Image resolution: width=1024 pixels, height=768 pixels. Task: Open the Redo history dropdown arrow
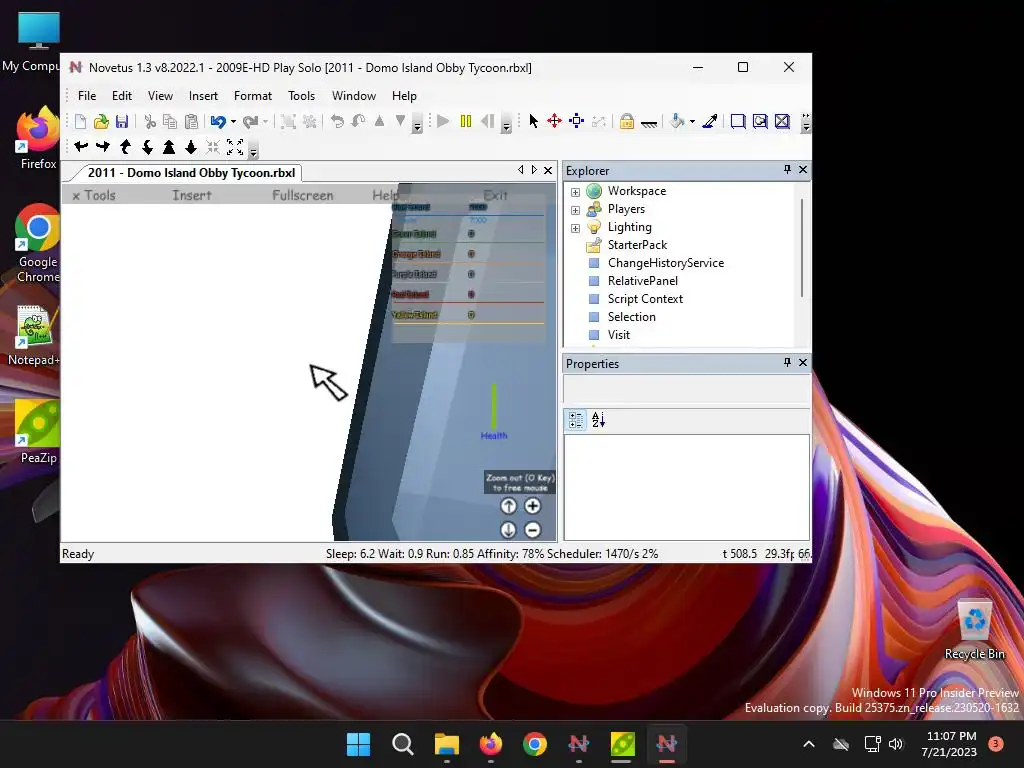point(265,121)
